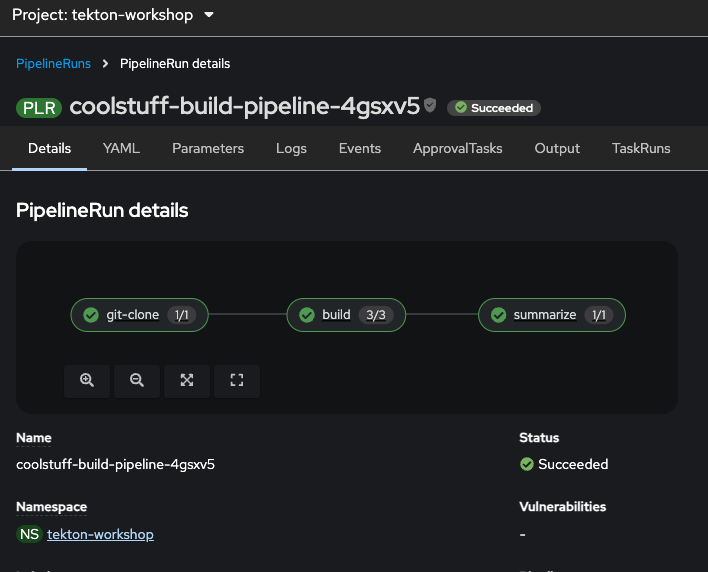Open the TaskRuns tab
This screenshot has height=572, width=708.
click(x=641, y=148)
